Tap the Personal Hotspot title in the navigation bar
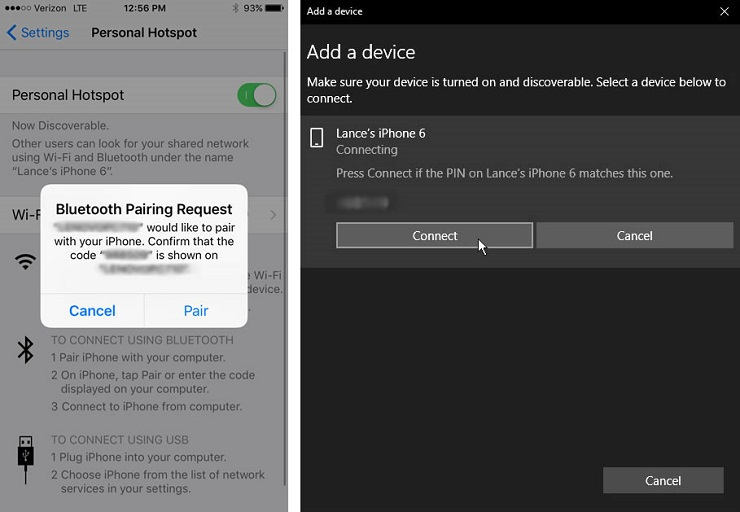 coord(144,33)
